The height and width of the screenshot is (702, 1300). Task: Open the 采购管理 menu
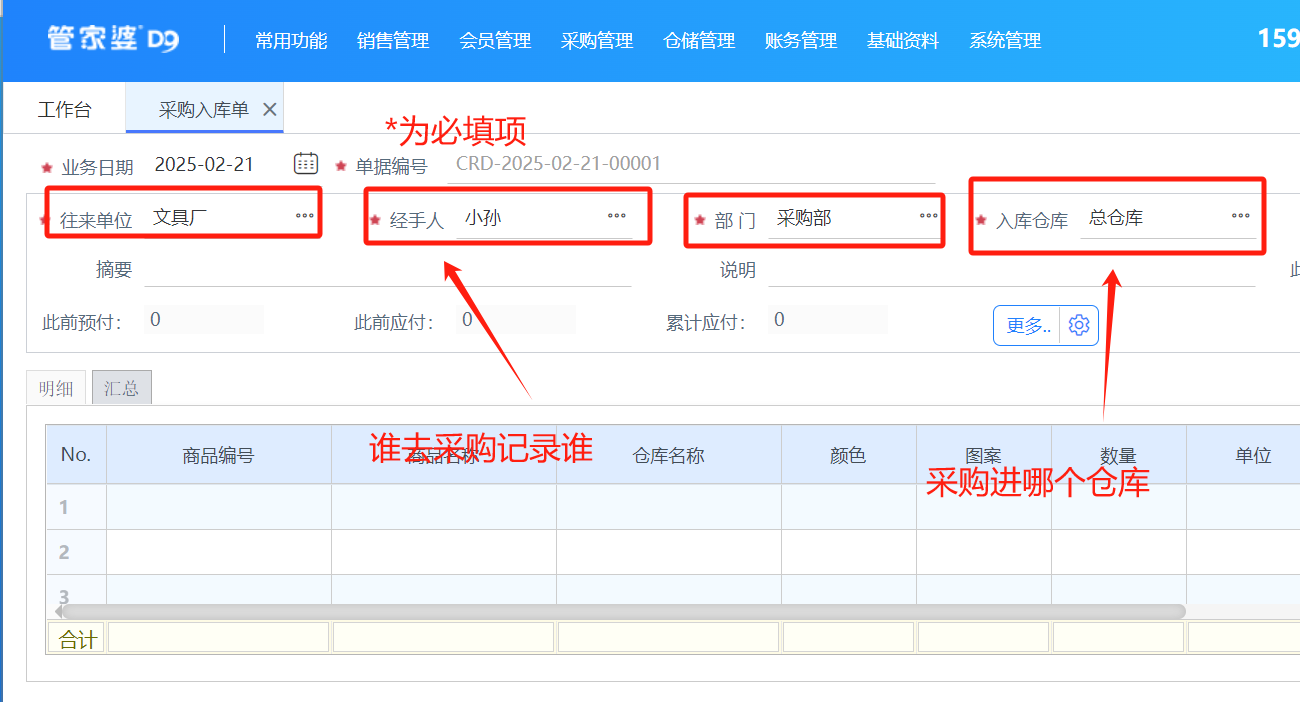click(x=597, y=41)
